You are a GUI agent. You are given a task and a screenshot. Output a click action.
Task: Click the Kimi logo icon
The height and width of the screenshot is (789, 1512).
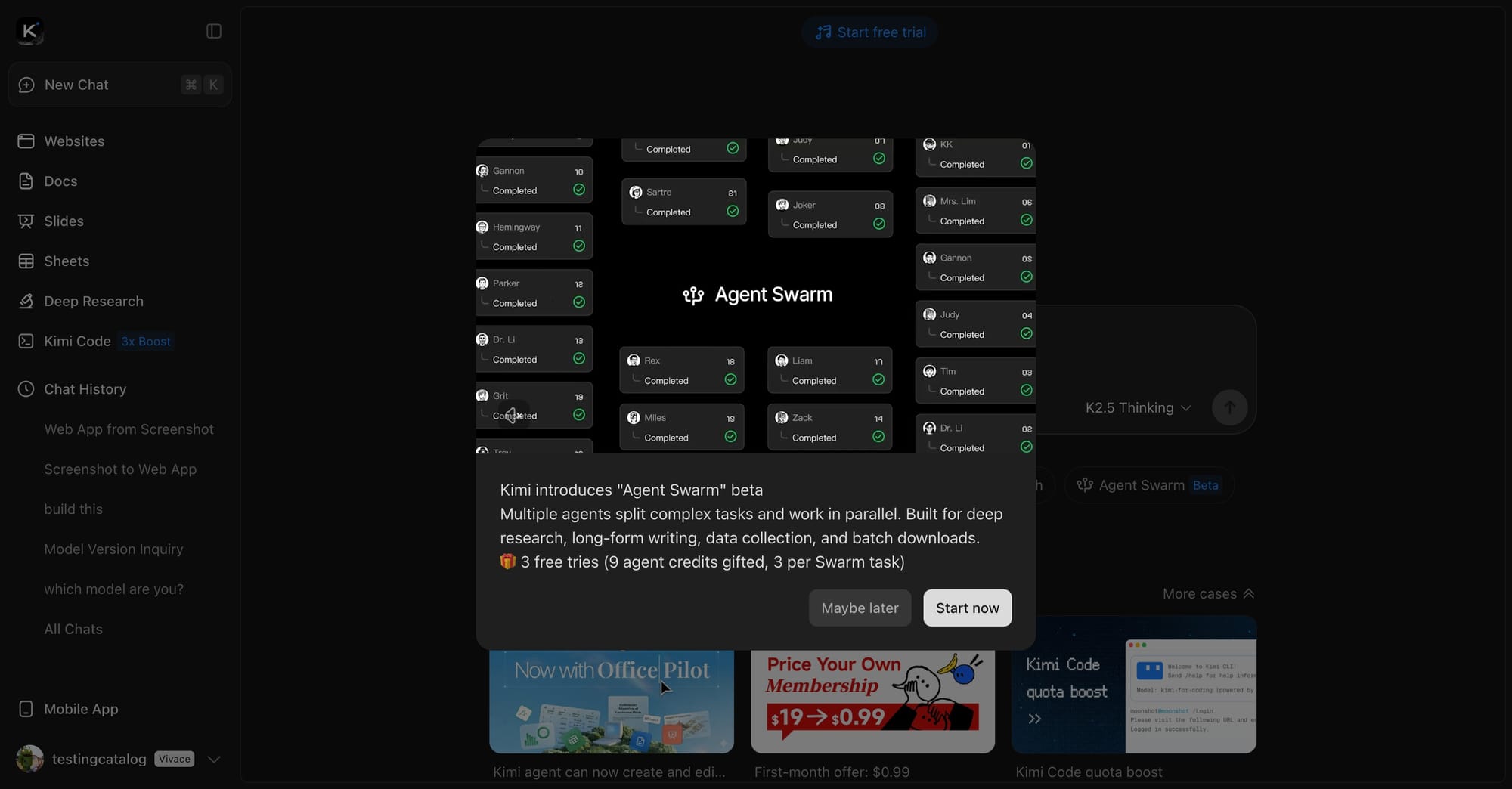click(29, 31)
